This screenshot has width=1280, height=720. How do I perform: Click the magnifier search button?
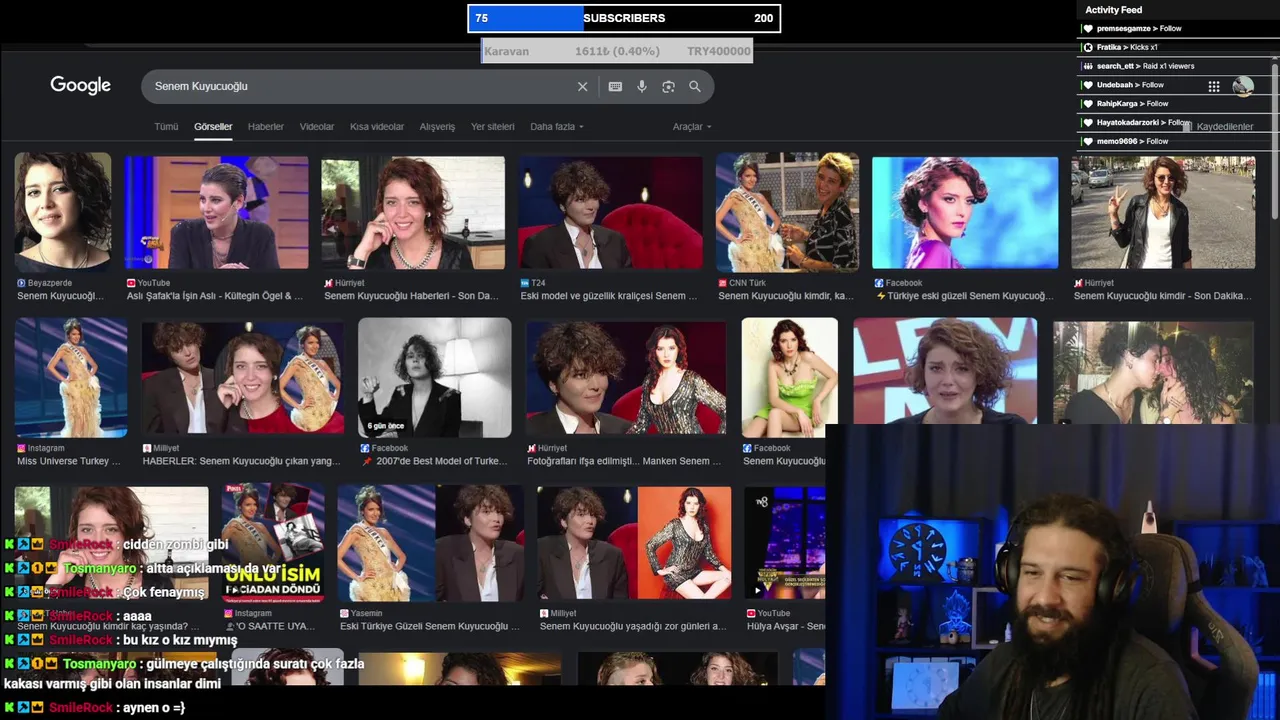[695, 87]
